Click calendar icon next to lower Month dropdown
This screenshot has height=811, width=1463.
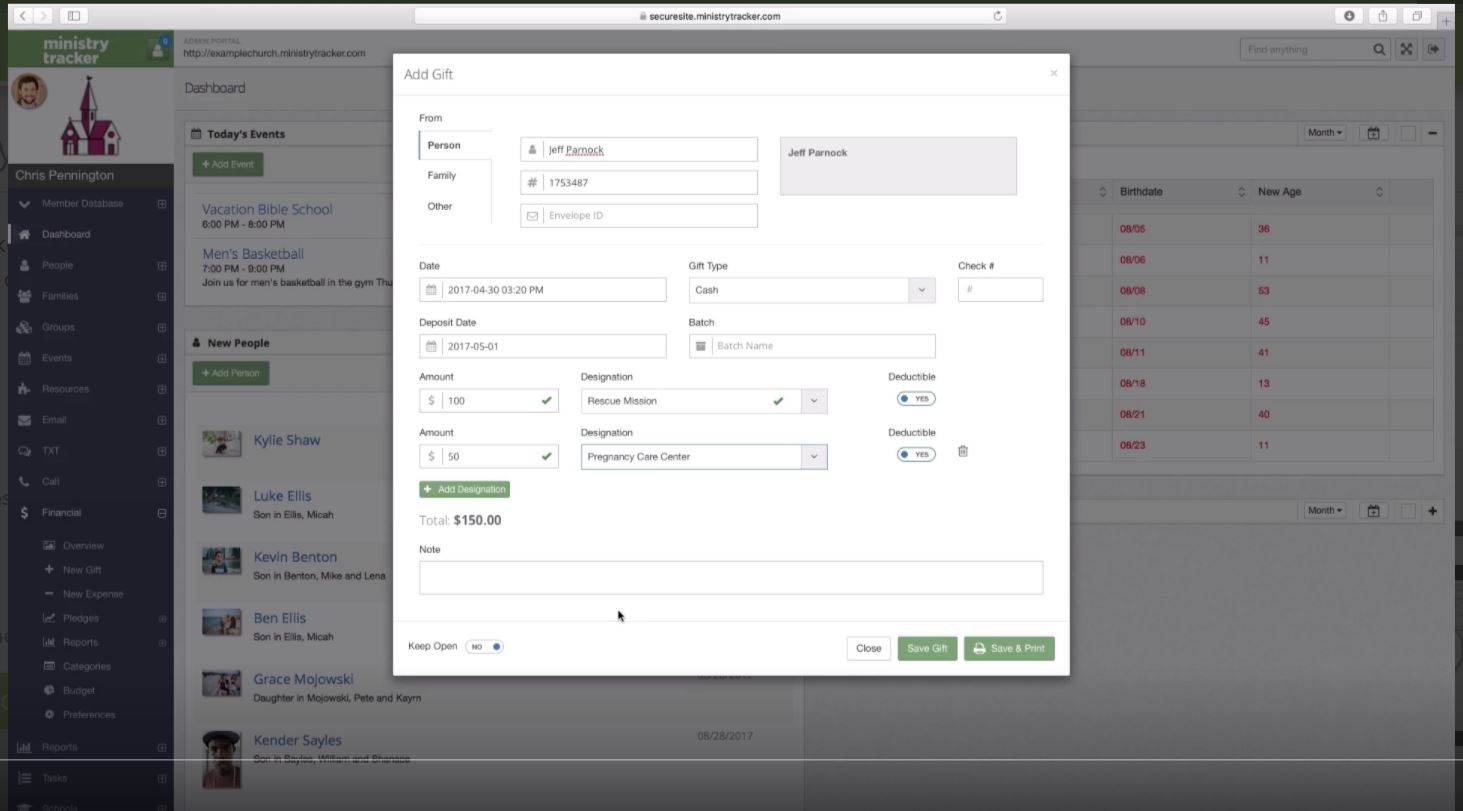pyautogui.click(x=1373, y=511)
